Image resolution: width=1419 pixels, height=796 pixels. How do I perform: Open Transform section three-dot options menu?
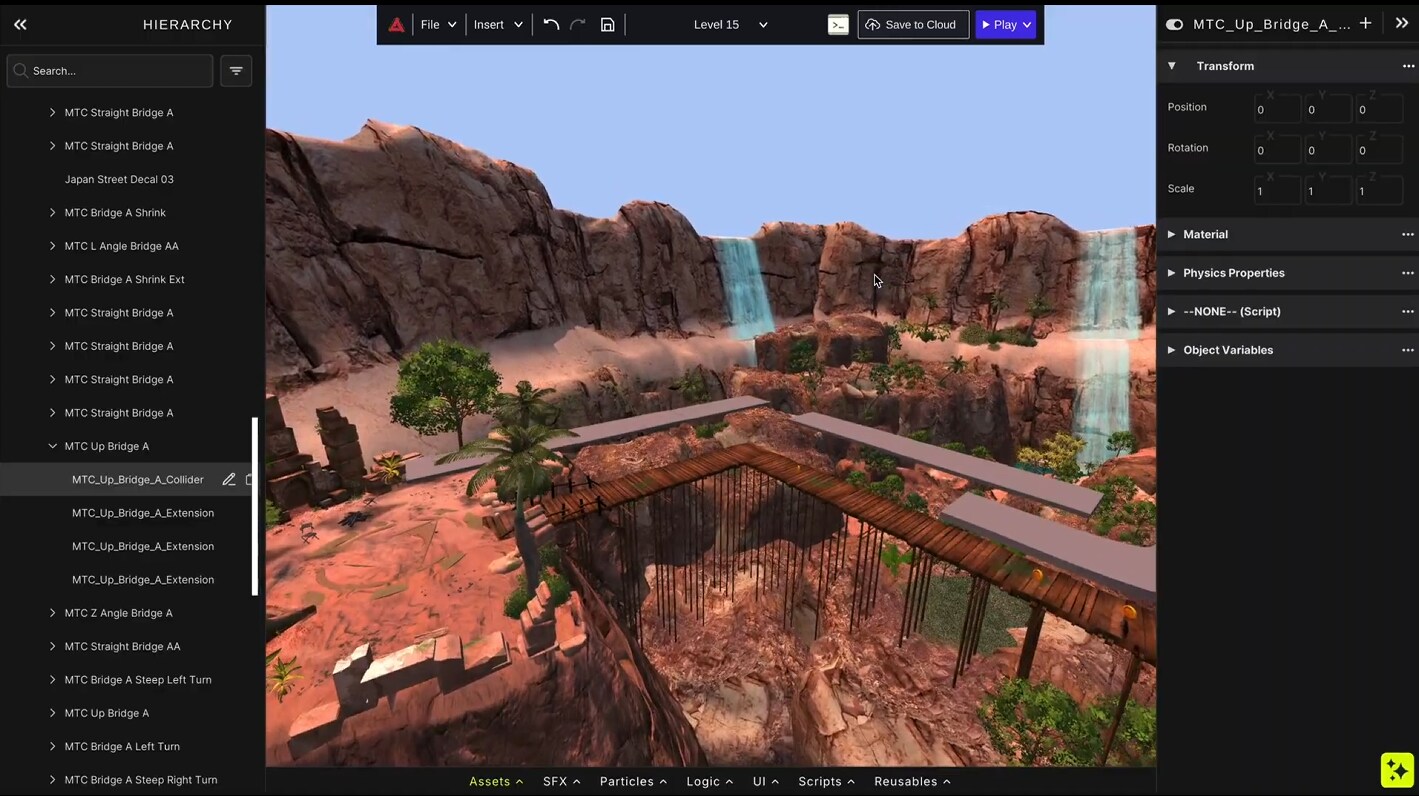click(1407, 66)
